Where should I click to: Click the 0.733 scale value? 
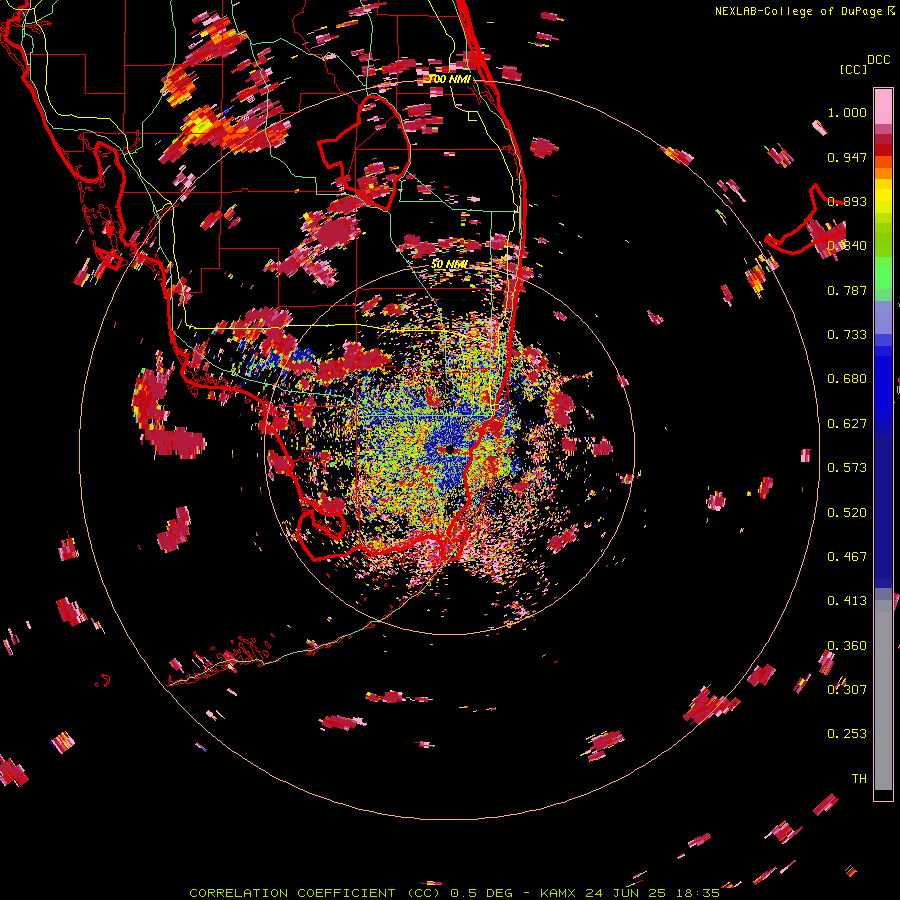click(847, 335)
